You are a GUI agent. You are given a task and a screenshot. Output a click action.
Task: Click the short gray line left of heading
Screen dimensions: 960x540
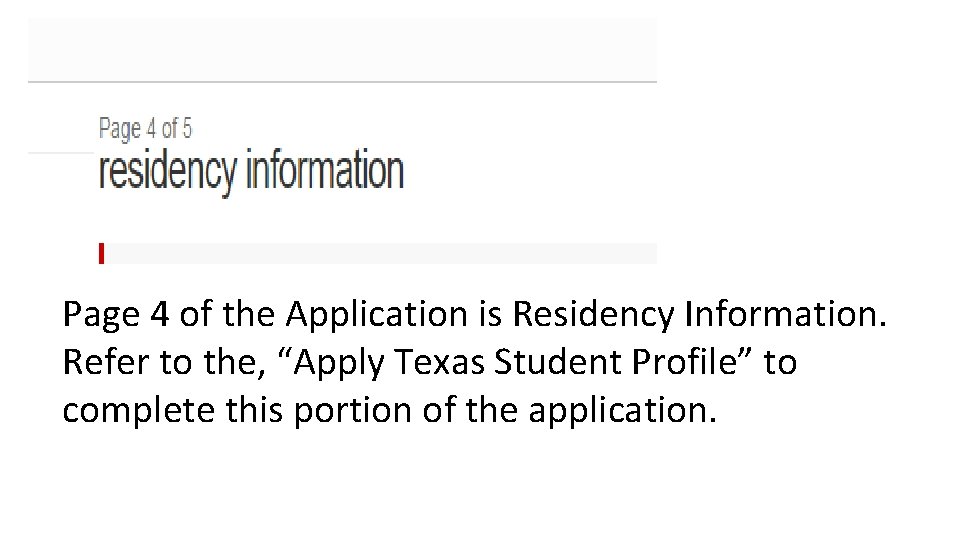(x=60, y=153)
